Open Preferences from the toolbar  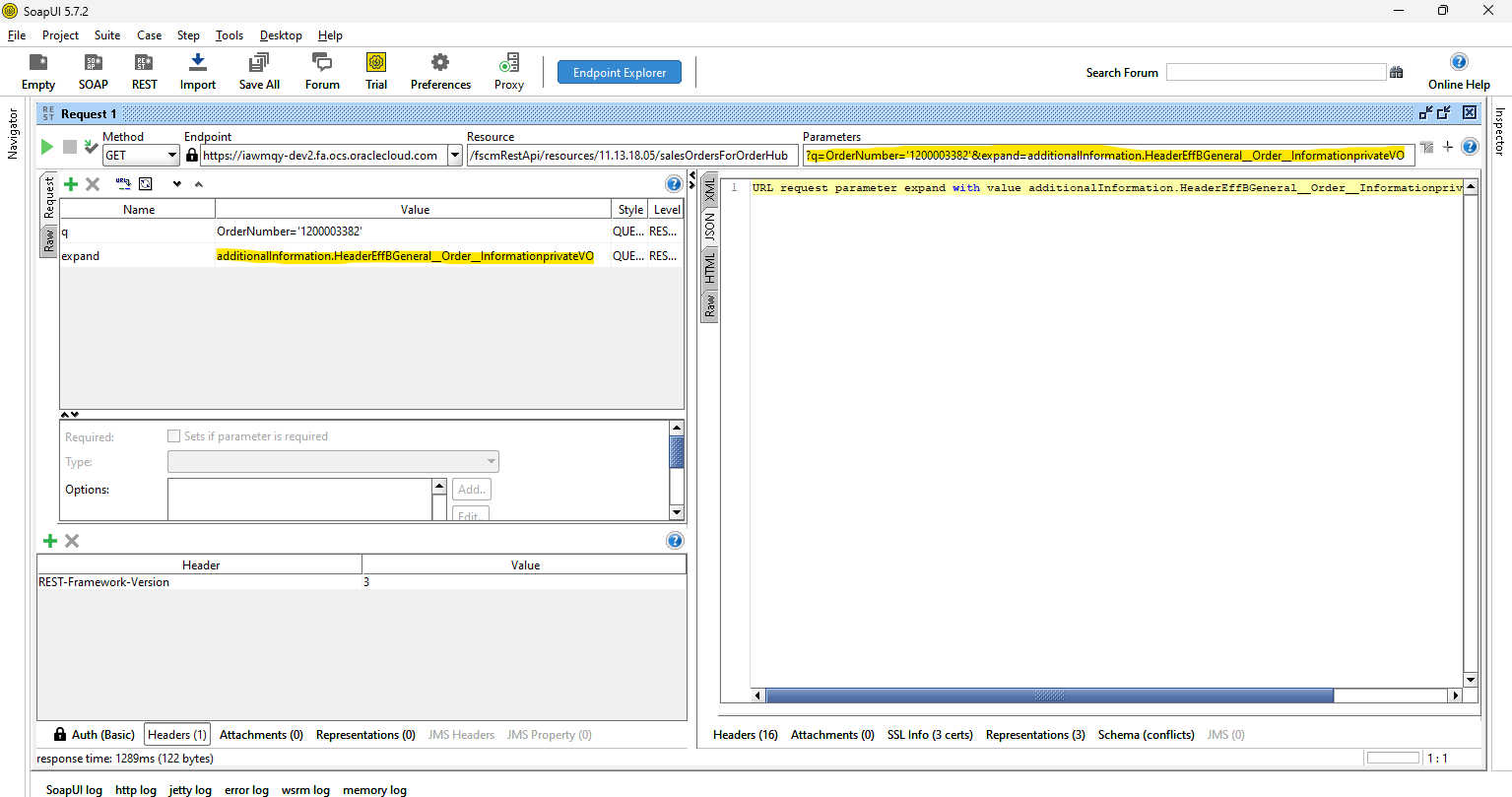[x=440, y=72]
